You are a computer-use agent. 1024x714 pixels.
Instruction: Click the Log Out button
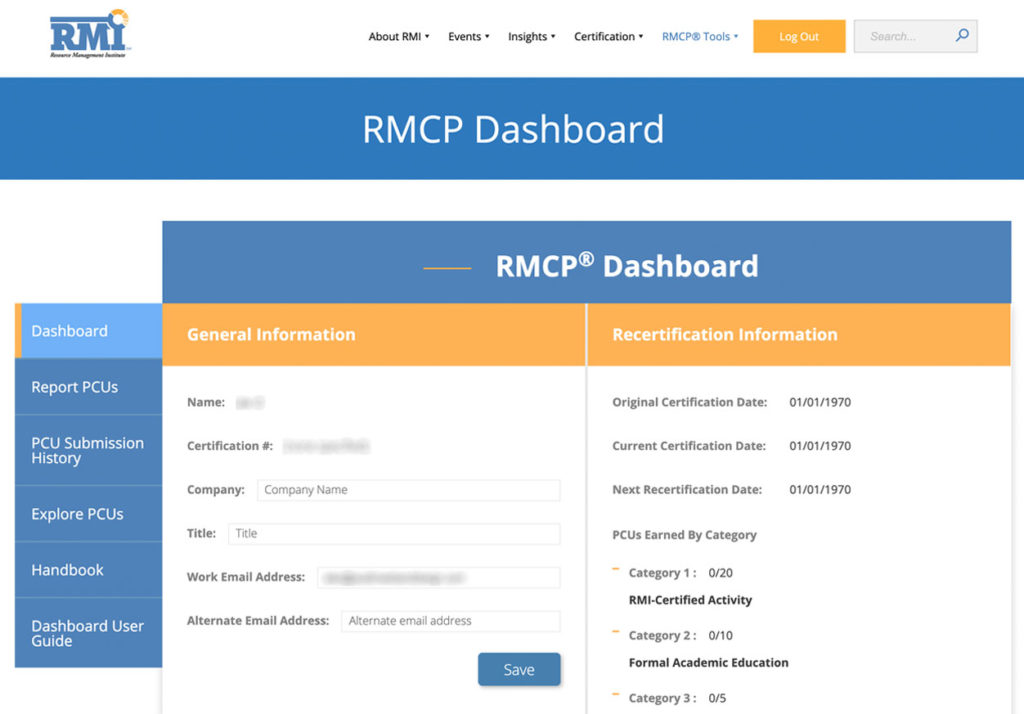pos(799,36)
